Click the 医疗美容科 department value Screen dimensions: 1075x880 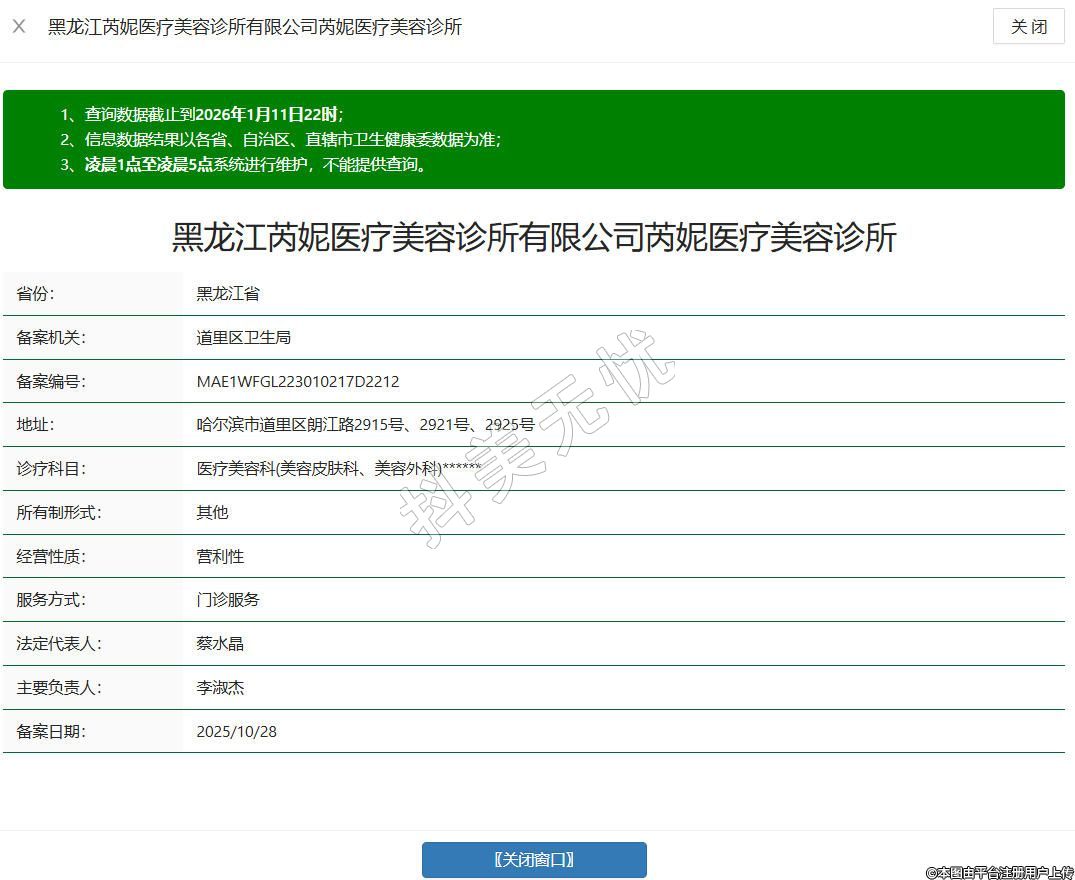pyautogui.click(x=338, y=469)
